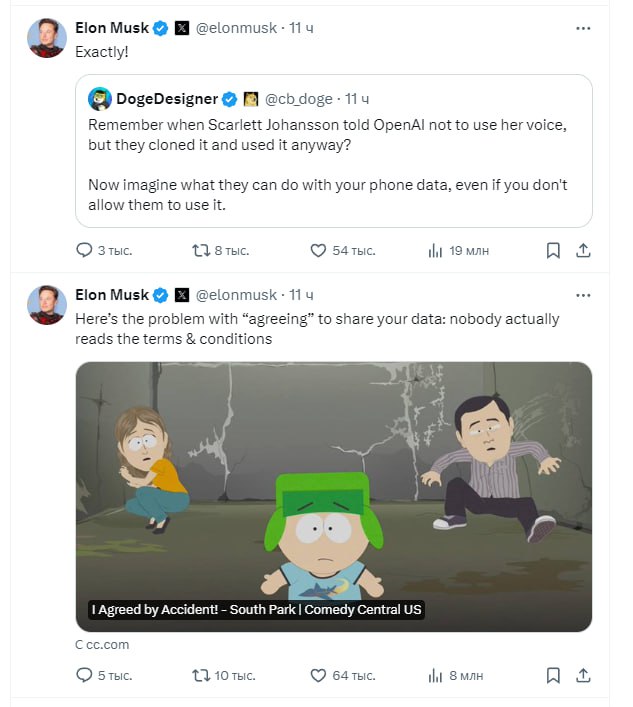633x707 pixels.
Task: Share the 'Exactly!' tweet
Action: [x=584, y=250]
